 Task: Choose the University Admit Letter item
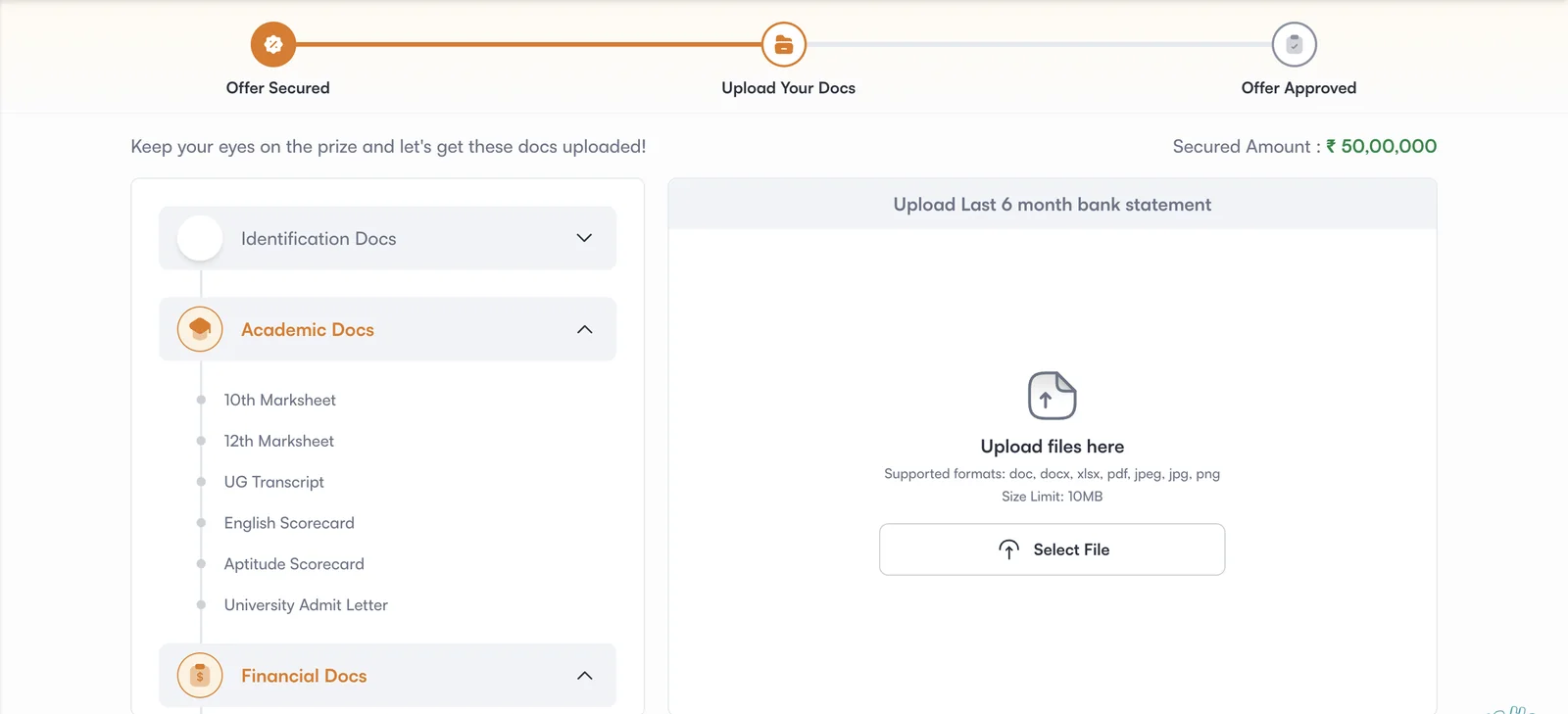tap(306, 605)
